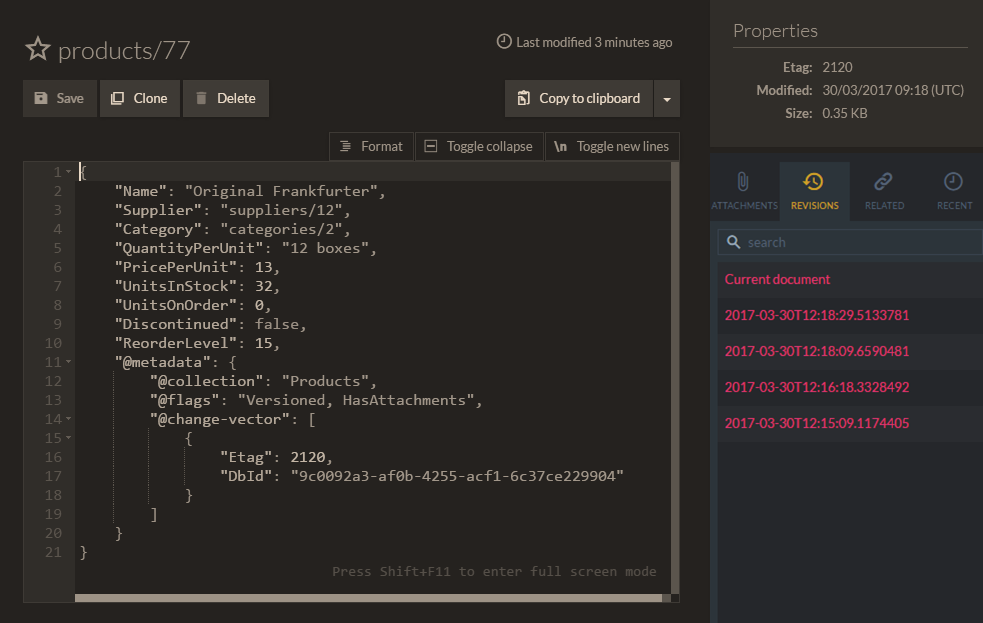
Task: Click the "suppliers/12" value
Action: click(281, 210)
